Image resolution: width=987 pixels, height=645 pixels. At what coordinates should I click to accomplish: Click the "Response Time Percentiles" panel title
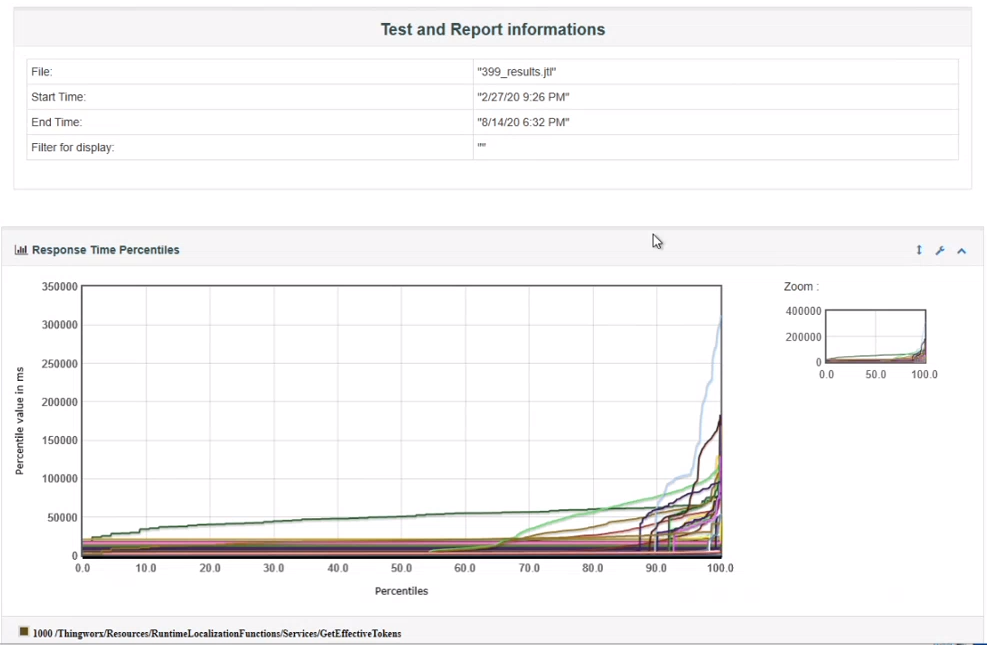(106, 250)
